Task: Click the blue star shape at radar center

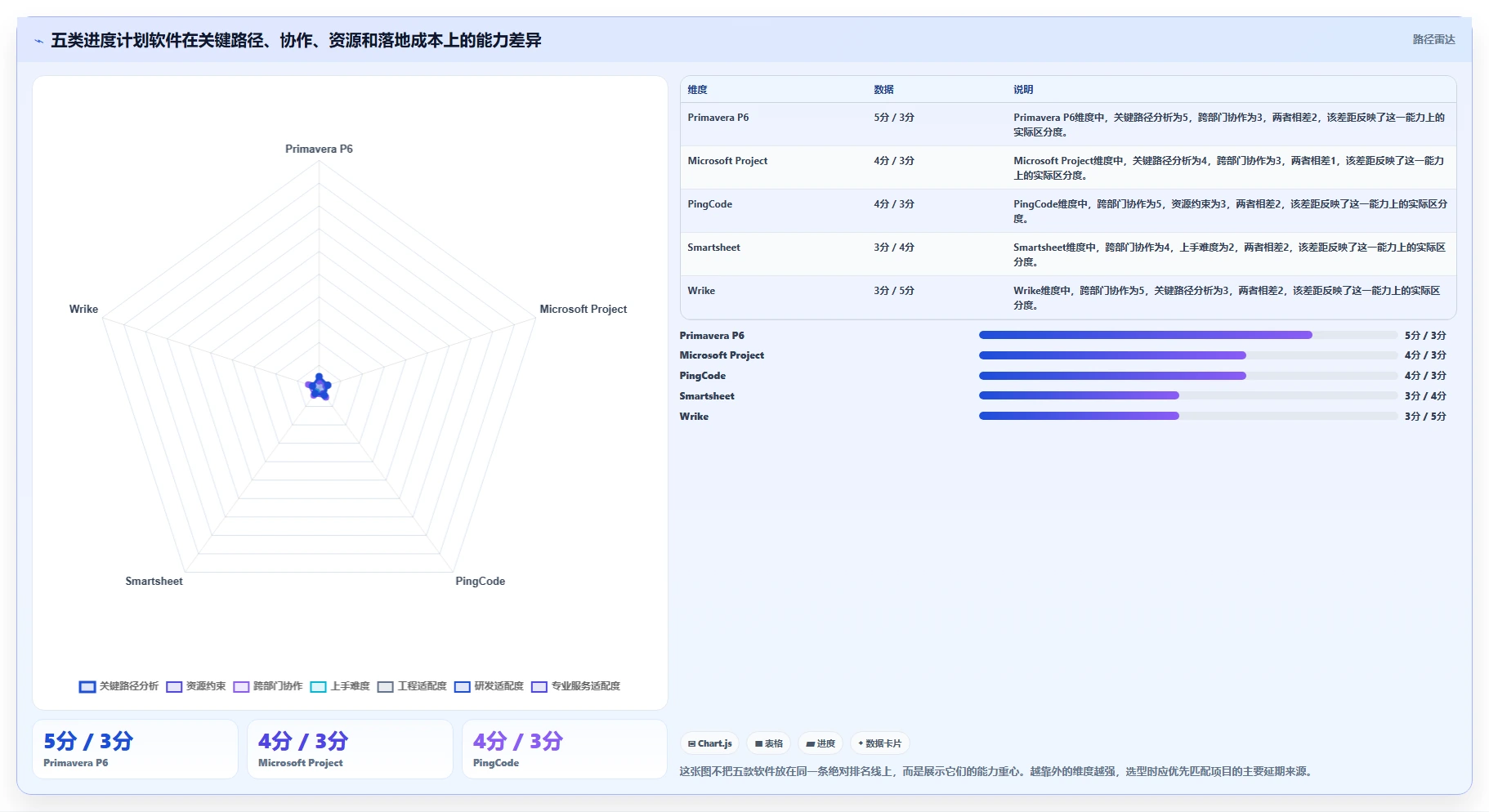Action: pyautogui.click(x=319, y=386)
